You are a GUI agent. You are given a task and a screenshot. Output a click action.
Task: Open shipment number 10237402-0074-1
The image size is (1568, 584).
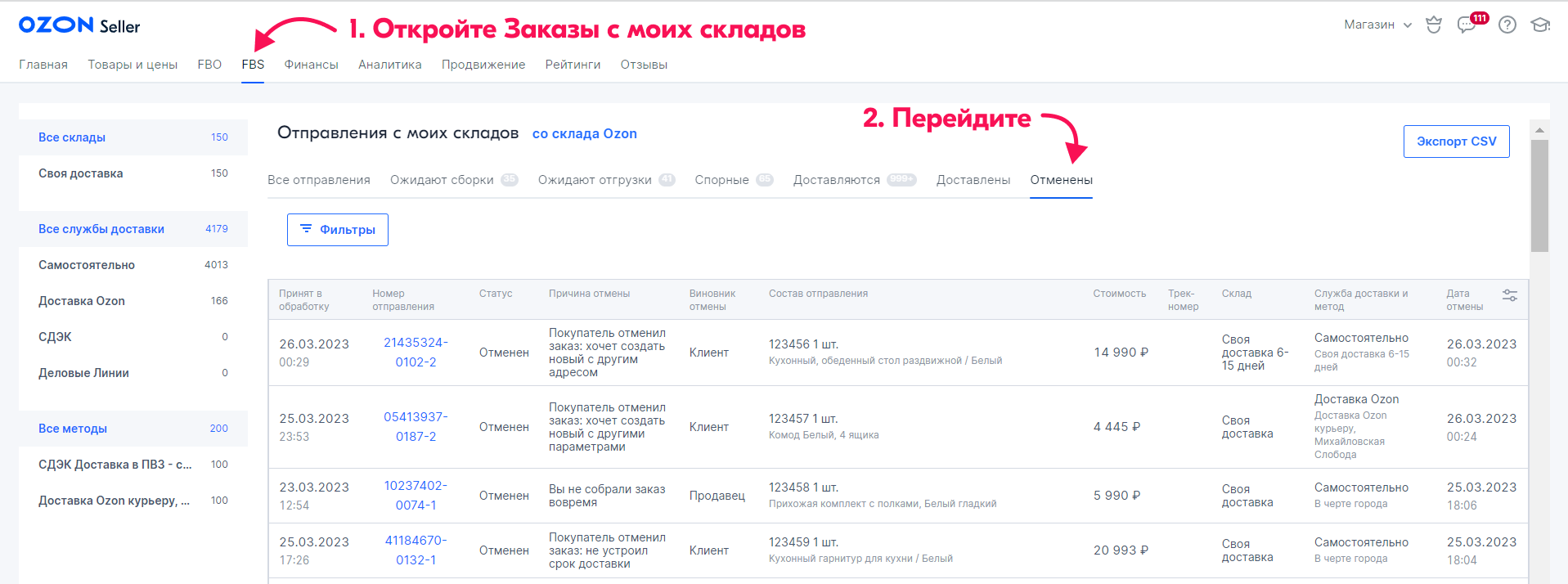click(x=416, y=495)
